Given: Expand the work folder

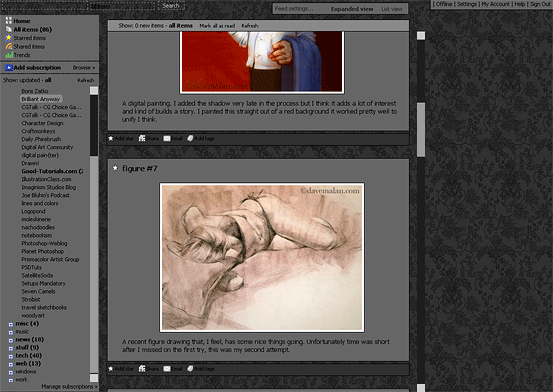Looking at the screenshot, I should tap(11, 380).
